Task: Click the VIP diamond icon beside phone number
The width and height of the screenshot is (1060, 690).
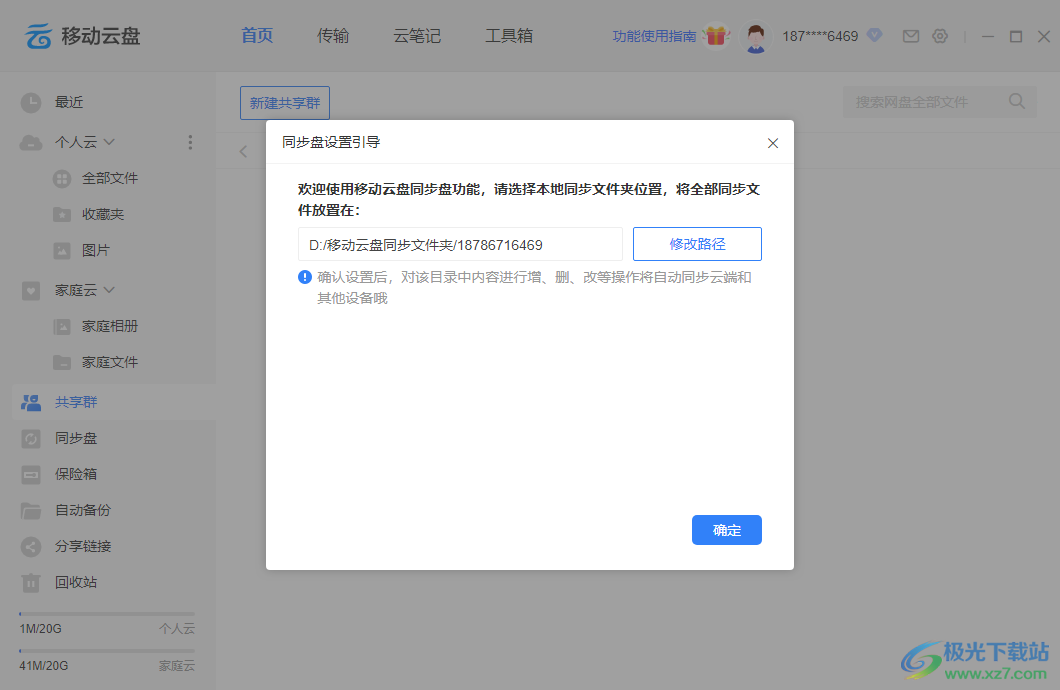Action: point(874,35)
